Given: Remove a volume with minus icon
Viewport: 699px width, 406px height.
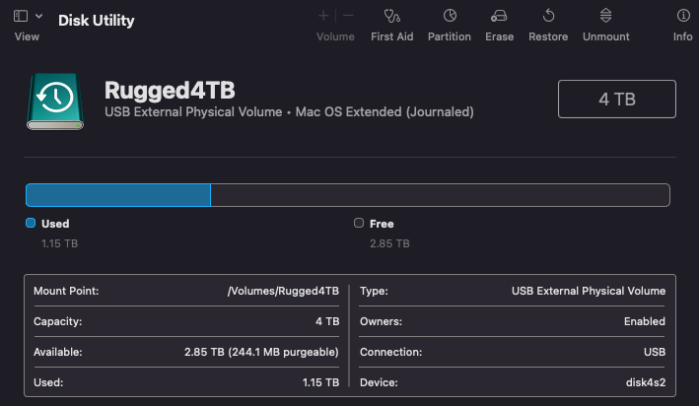Looking at the screenshot, I should click(348, 16).
